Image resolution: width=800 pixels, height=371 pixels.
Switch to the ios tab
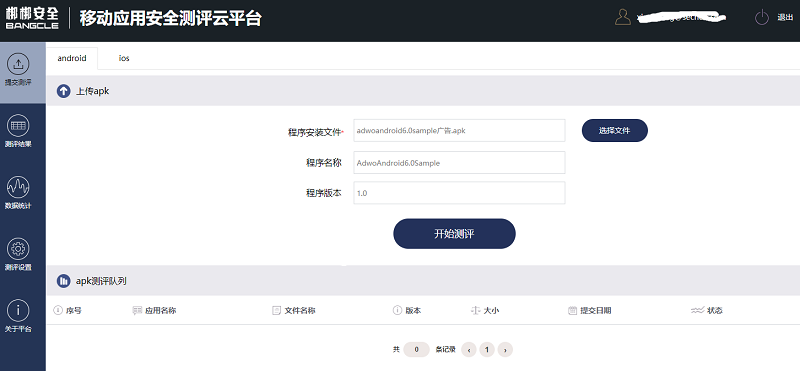[124, 58]
